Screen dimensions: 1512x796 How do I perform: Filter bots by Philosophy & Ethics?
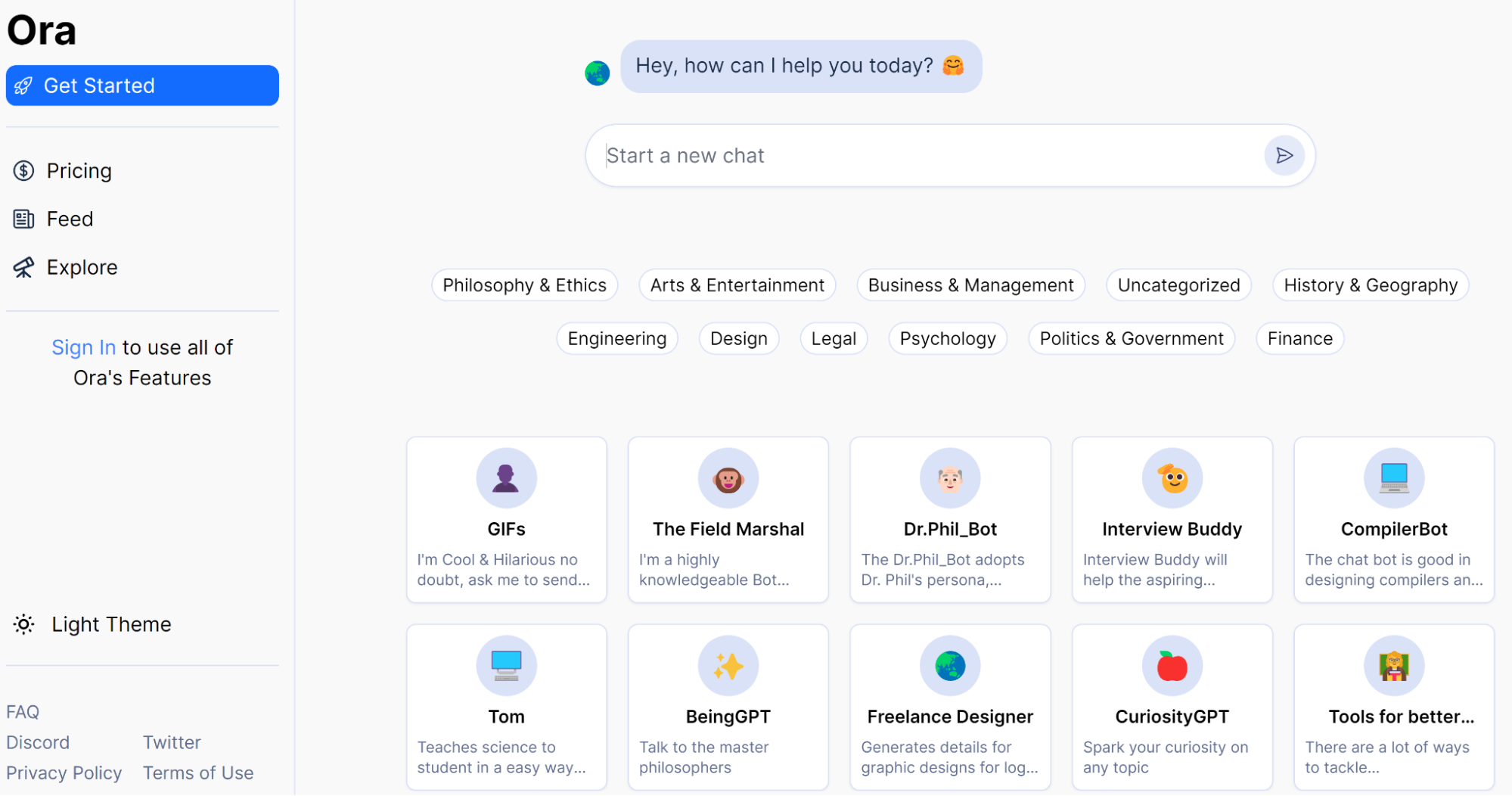(524, 285)
